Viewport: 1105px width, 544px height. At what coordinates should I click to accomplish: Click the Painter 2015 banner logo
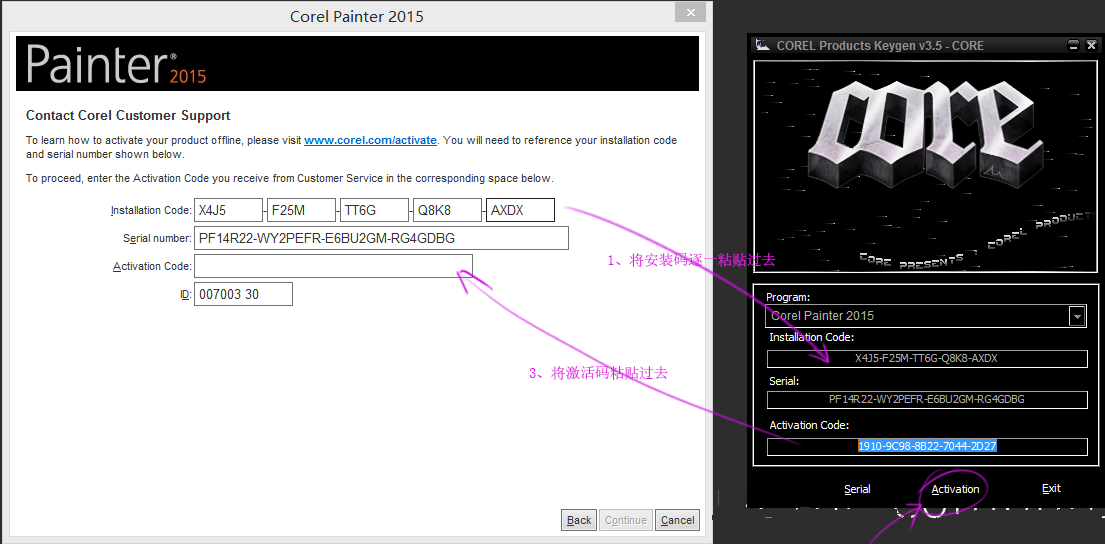tap(116, 64)
